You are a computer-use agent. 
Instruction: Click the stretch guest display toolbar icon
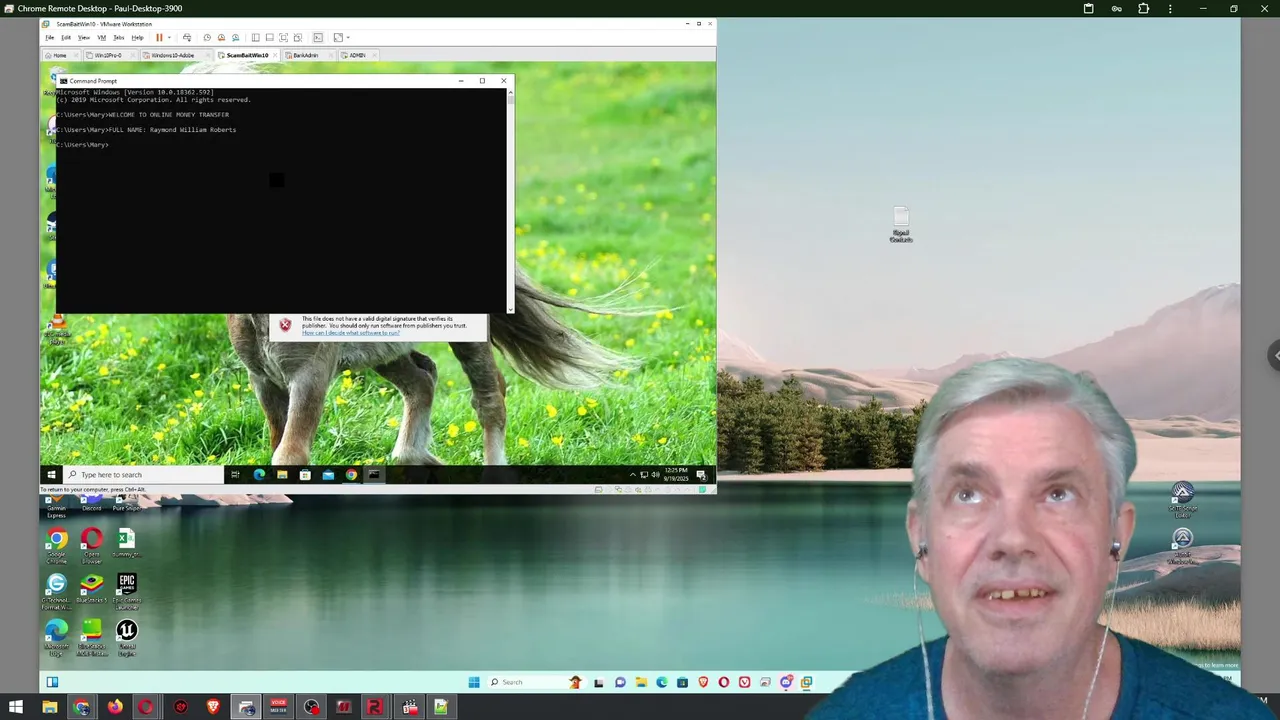338,38
